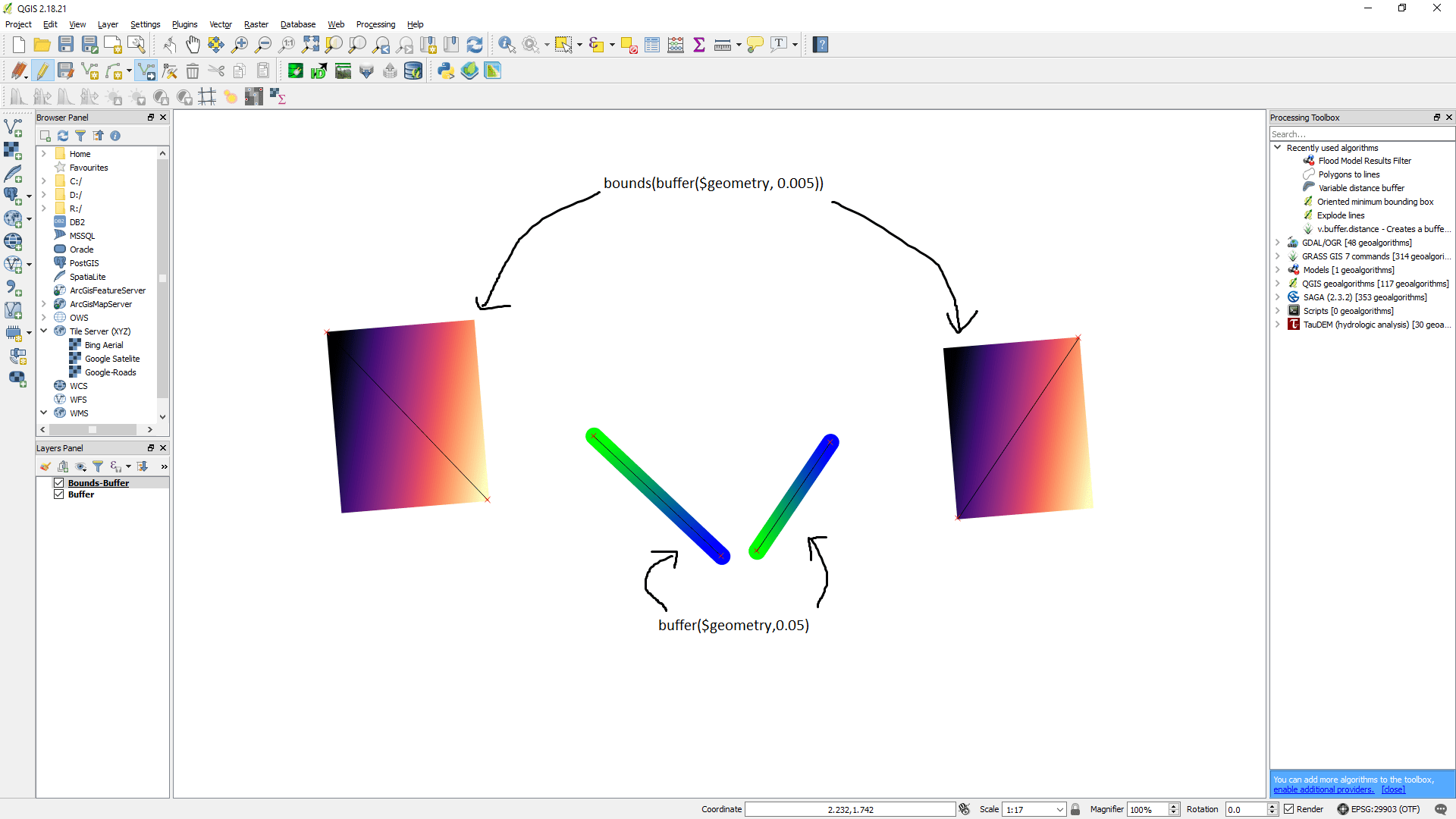
Task: Uncheck the Bounds-Buffer layer
Action: [x=58, y=482]
